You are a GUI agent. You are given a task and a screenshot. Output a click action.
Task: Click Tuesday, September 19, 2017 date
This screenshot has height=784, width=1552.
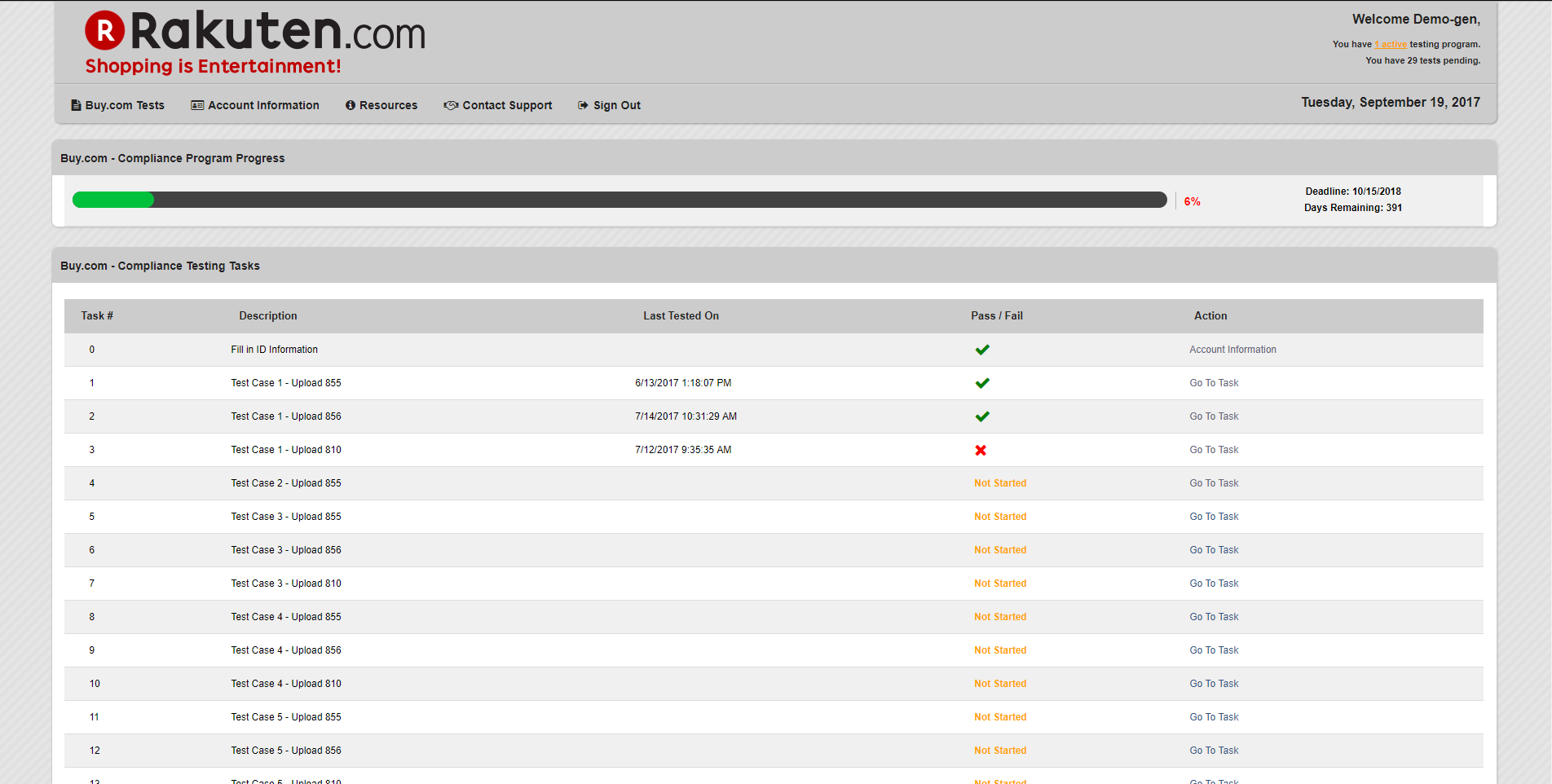(x=1391, y=102)
